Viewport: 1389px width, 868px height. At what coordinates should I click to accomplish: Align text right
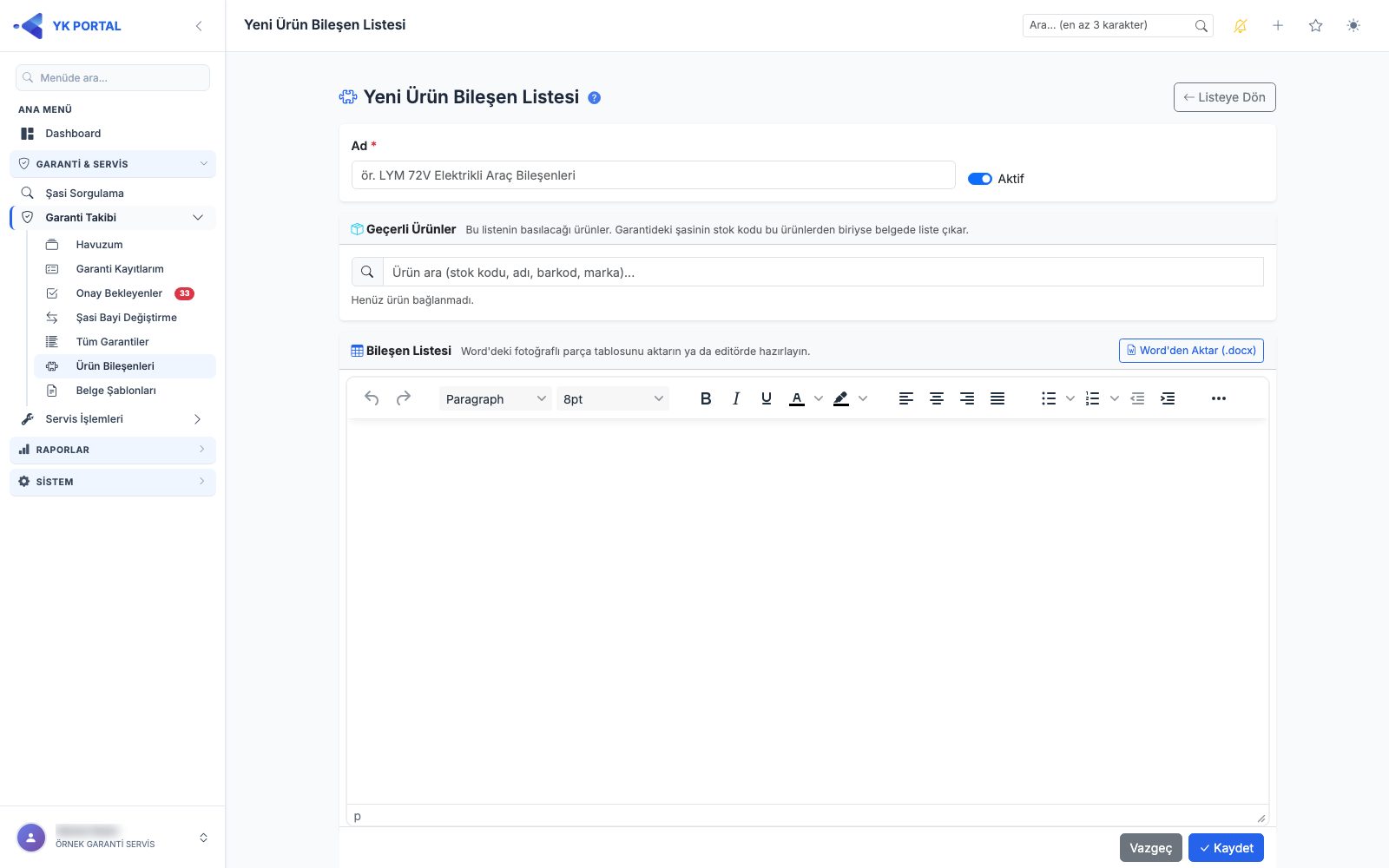tap(967, 398)
